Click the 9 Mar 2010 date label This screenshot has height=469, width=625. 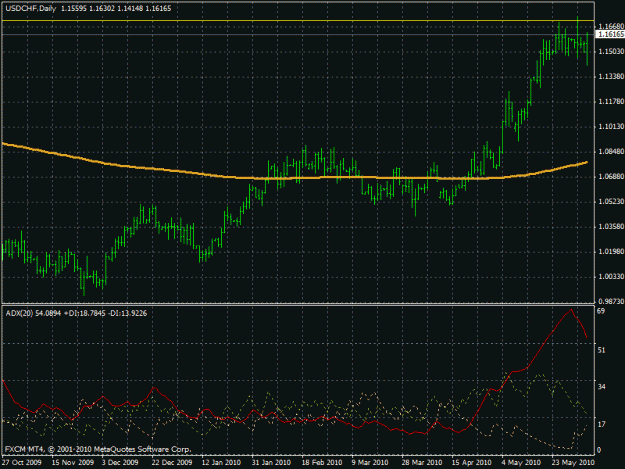(370, 462)
